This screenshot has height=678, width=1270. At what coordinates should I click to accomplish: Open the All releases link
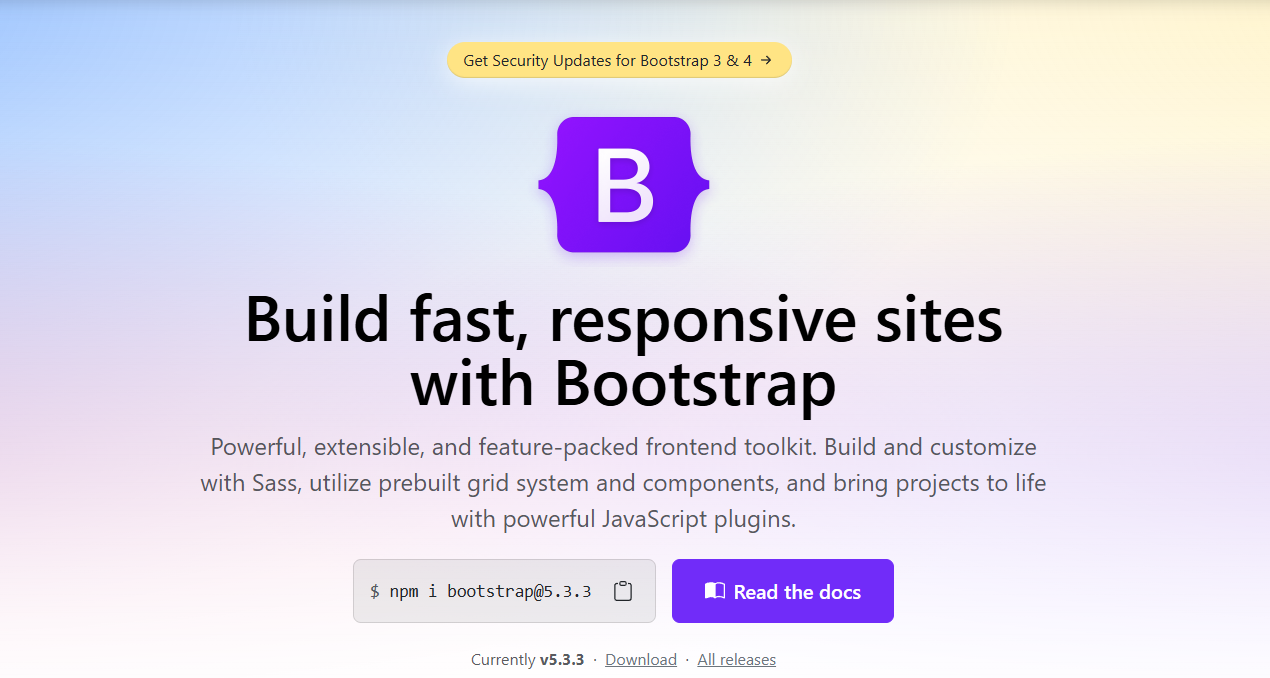[x=737, y=660]
